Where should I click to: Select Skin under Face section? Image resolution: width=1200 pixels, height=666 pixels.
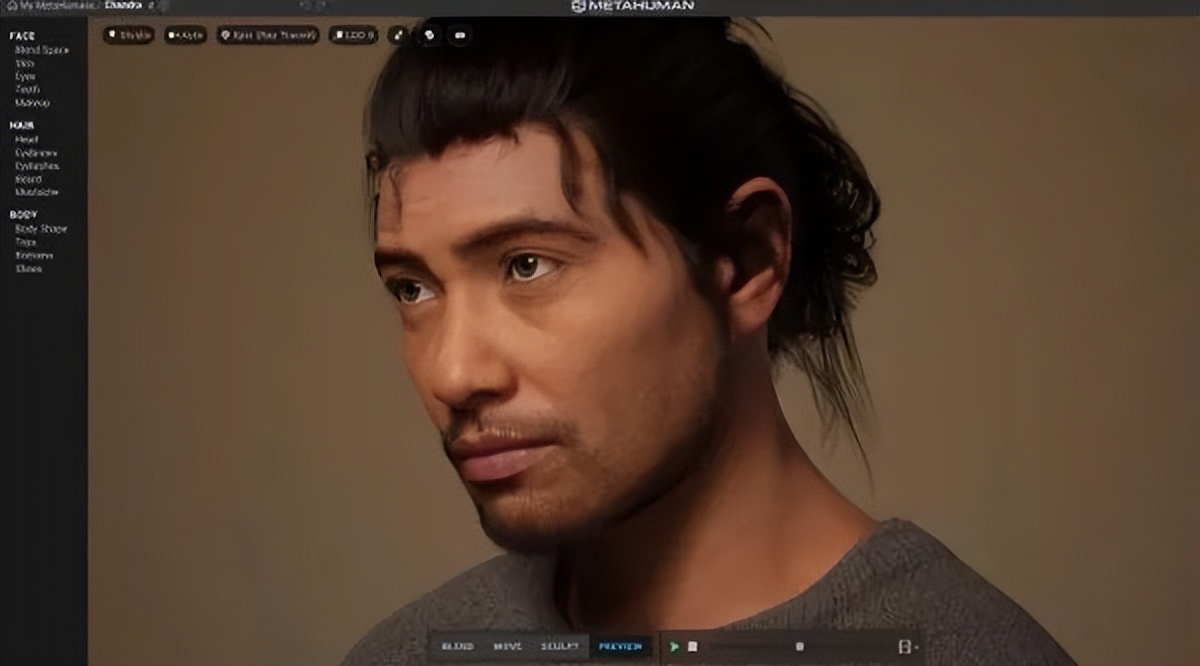24,63
